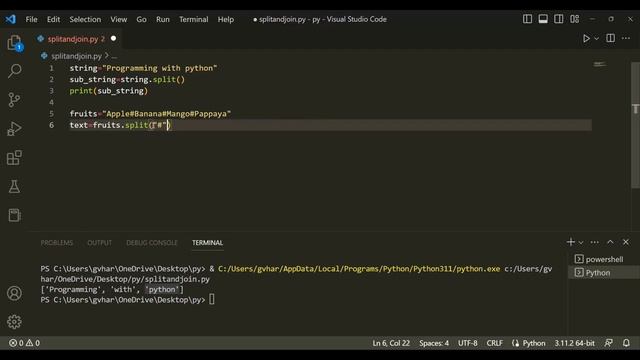Open the Search view

click(14, 71)
